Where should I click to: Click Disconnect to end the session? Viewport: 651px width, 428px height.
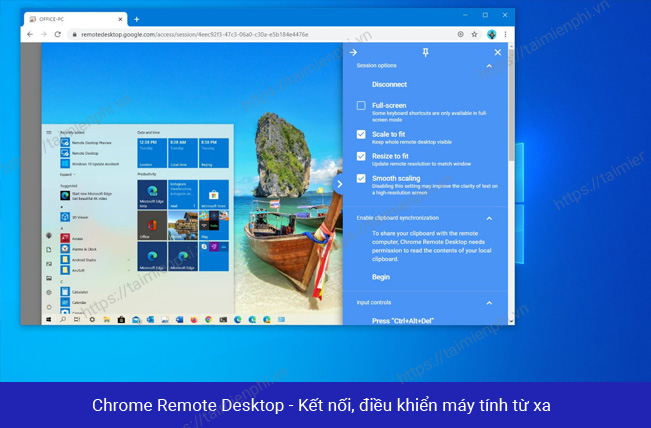coord(389,85)
